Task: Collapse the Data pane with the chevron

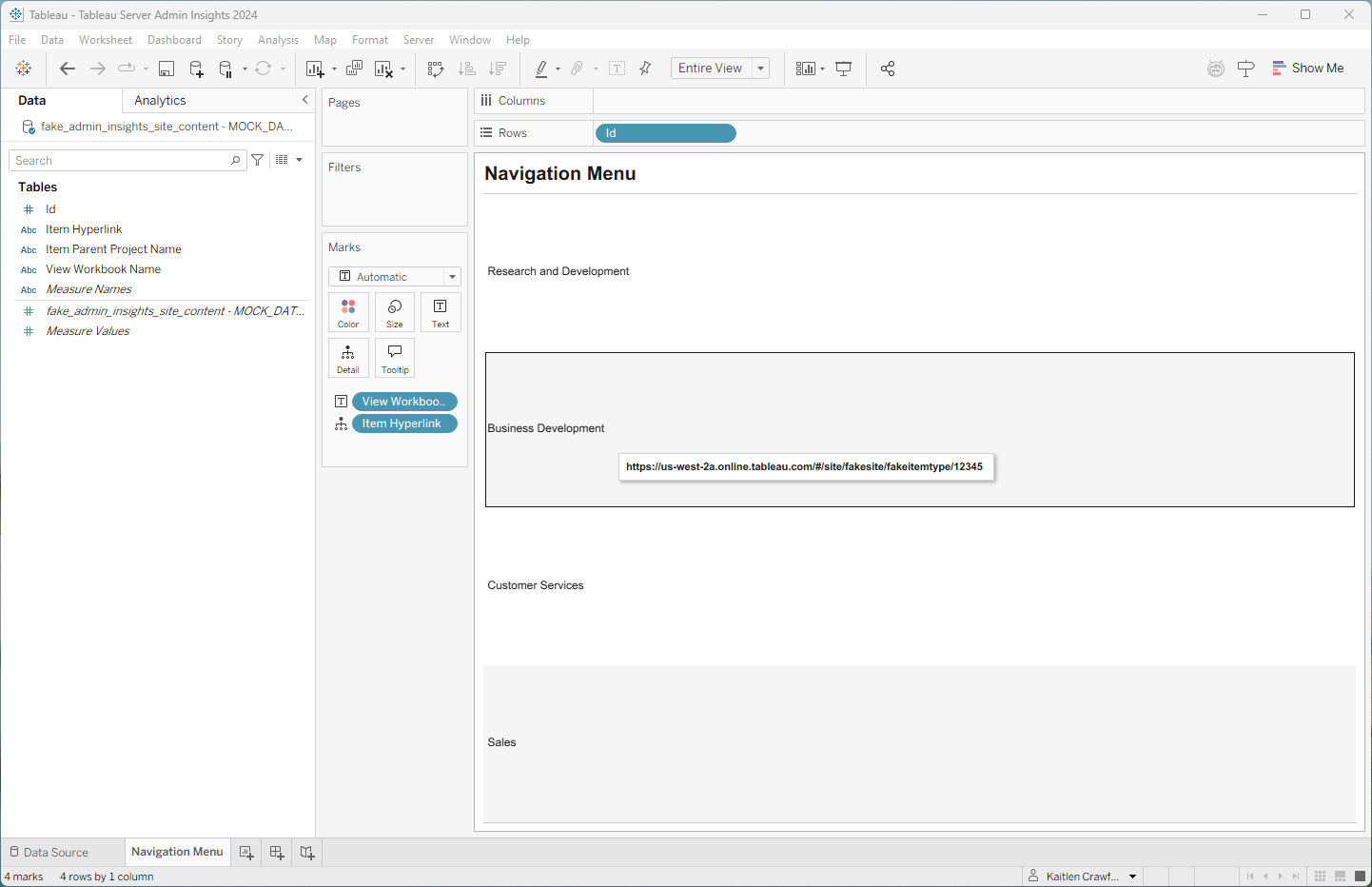Action: (304, 99)
